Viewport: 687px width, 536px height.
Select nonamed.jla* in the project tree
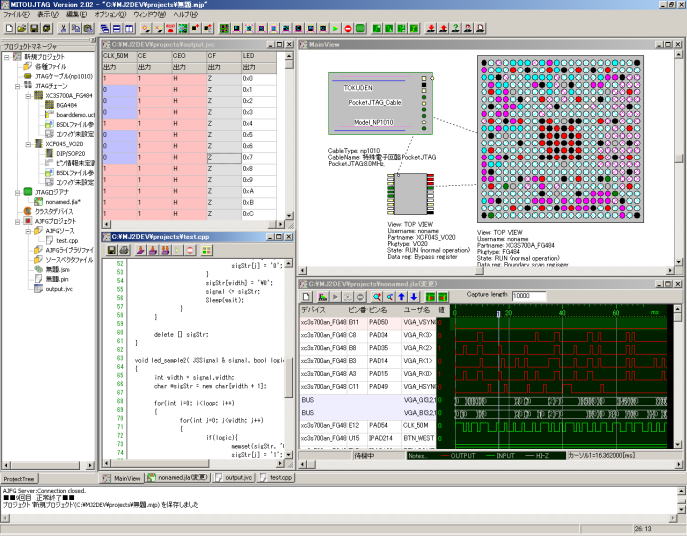pyautogui.click(x=63, y=202)
